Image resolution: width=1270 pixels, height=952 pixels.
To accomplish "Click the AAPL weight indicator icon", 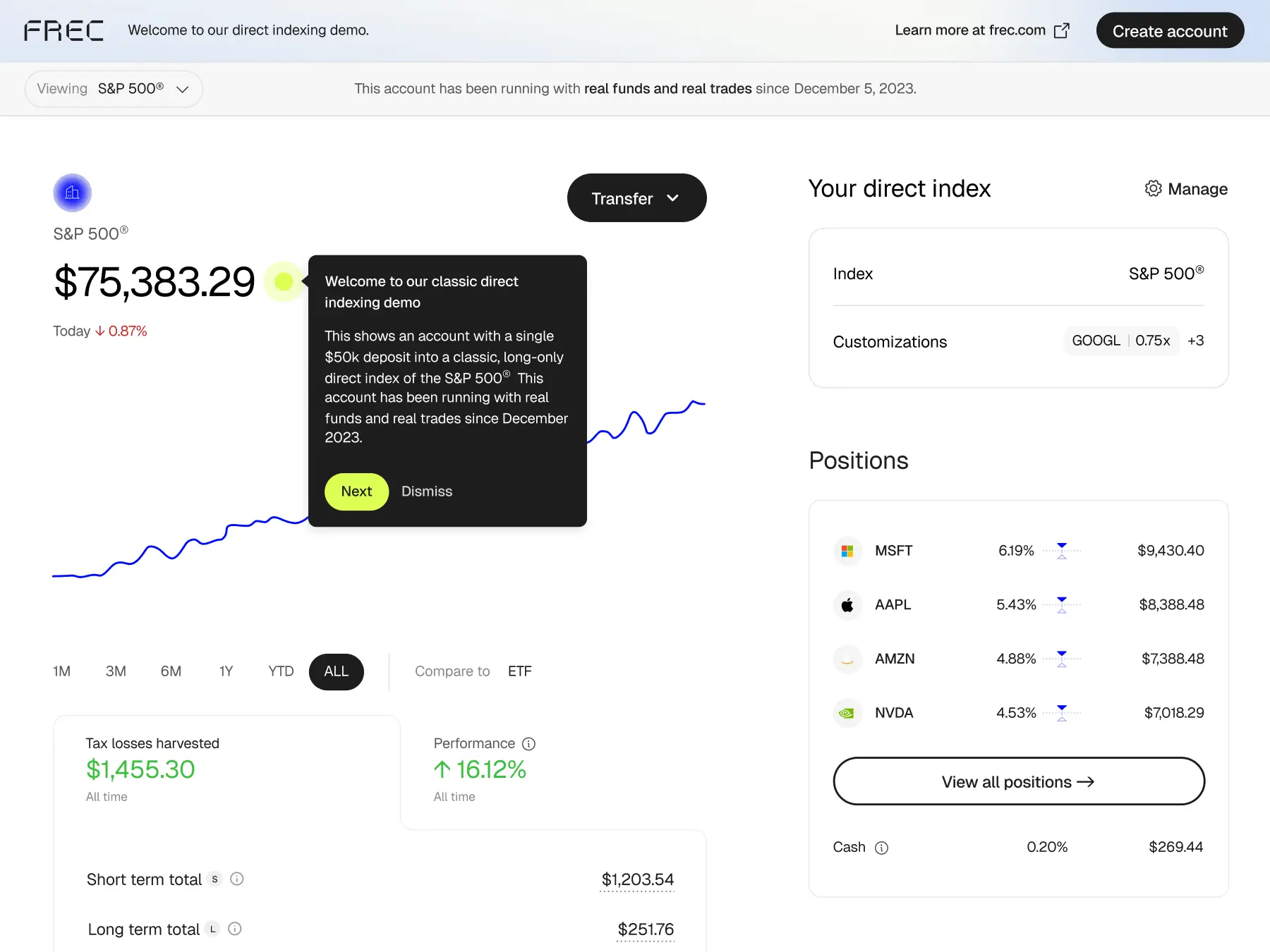I will pyautogui.click(x=1062, y=605).
